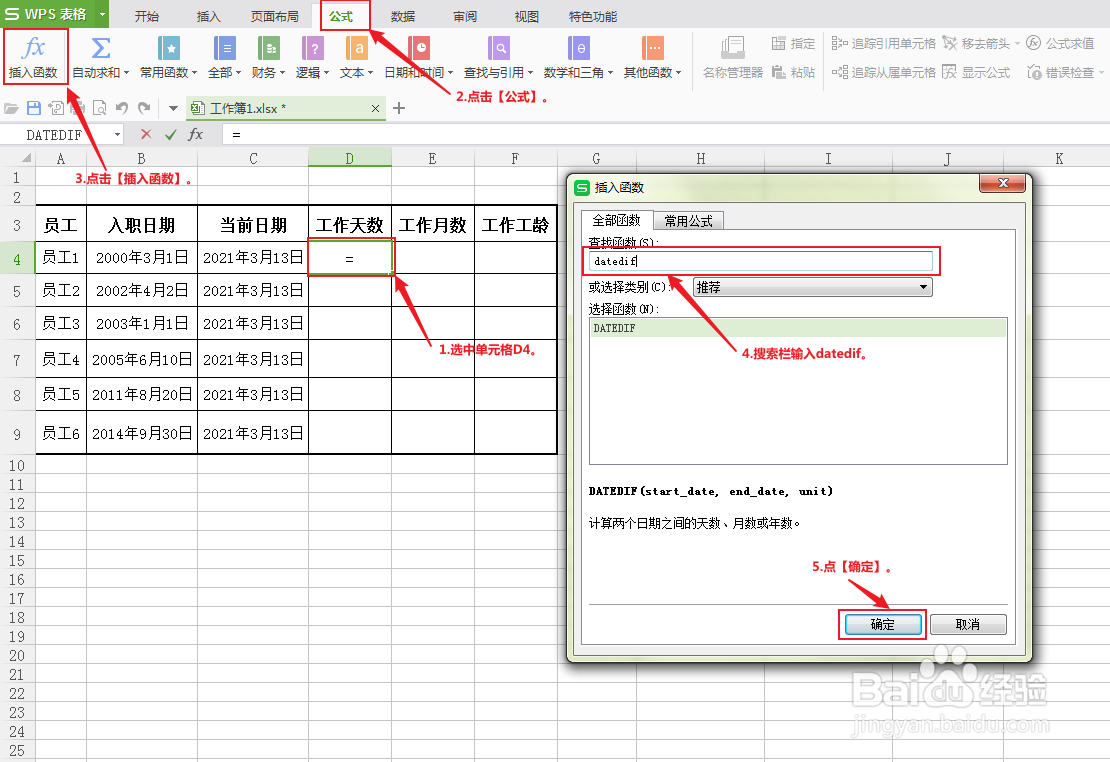Click the Open folder icon in quick toolbar
1110x762 pixels.
pos(11,108)
